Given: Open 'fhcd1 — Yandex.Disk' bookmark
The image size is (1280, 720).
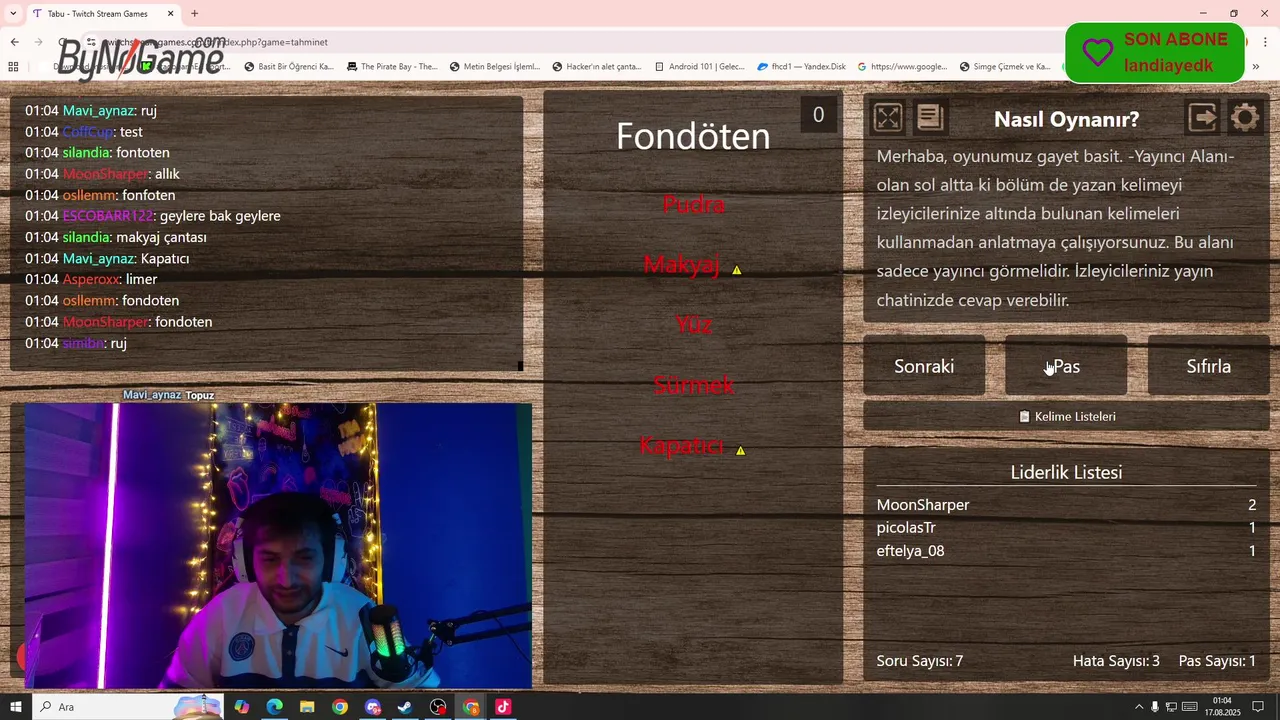Looking at the screenshot, I should point(801,67).
